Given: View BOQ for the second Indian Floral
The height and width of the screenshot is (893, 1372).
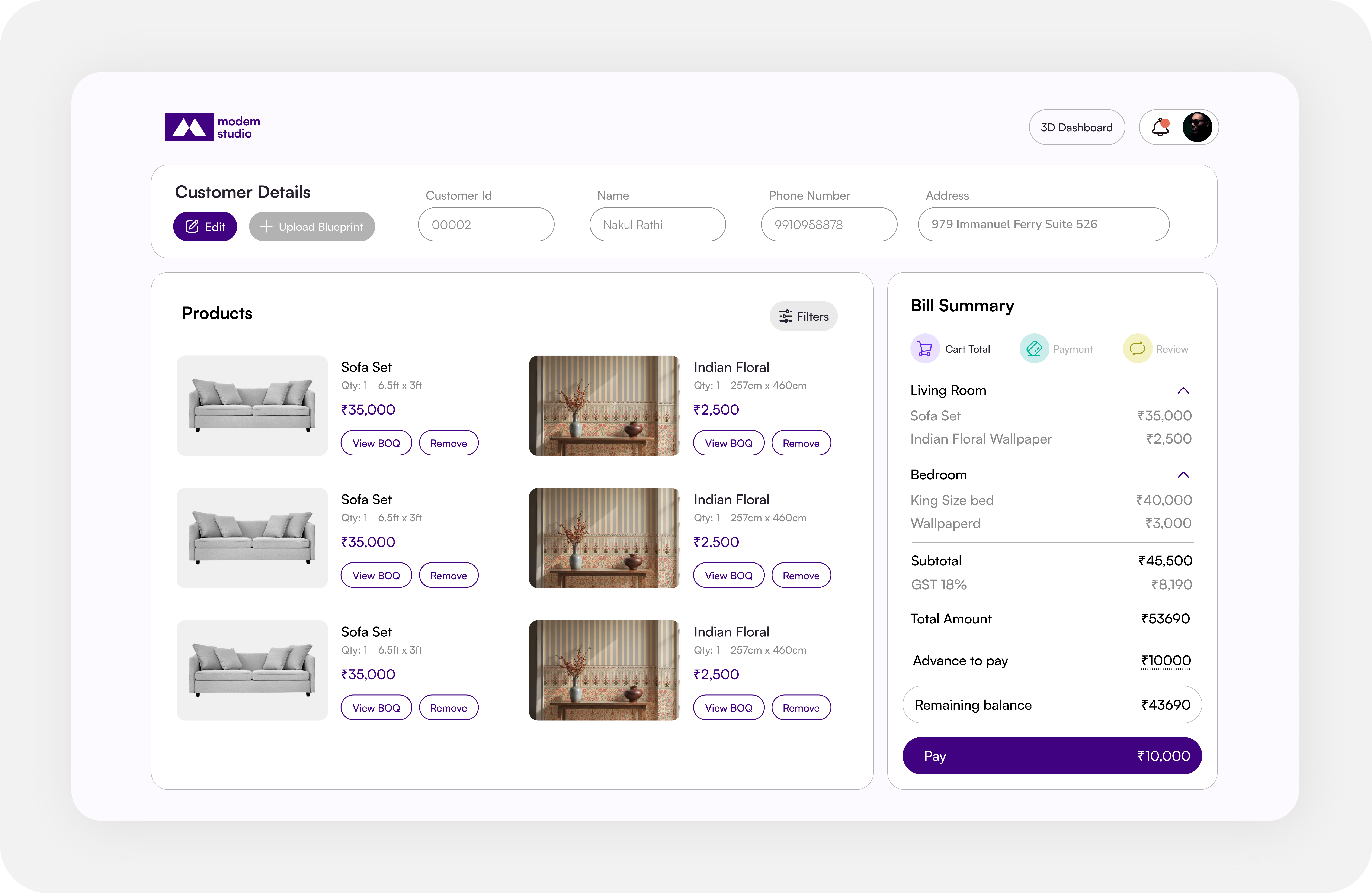Looking at the screenshot, I should [x=729, y=576].
